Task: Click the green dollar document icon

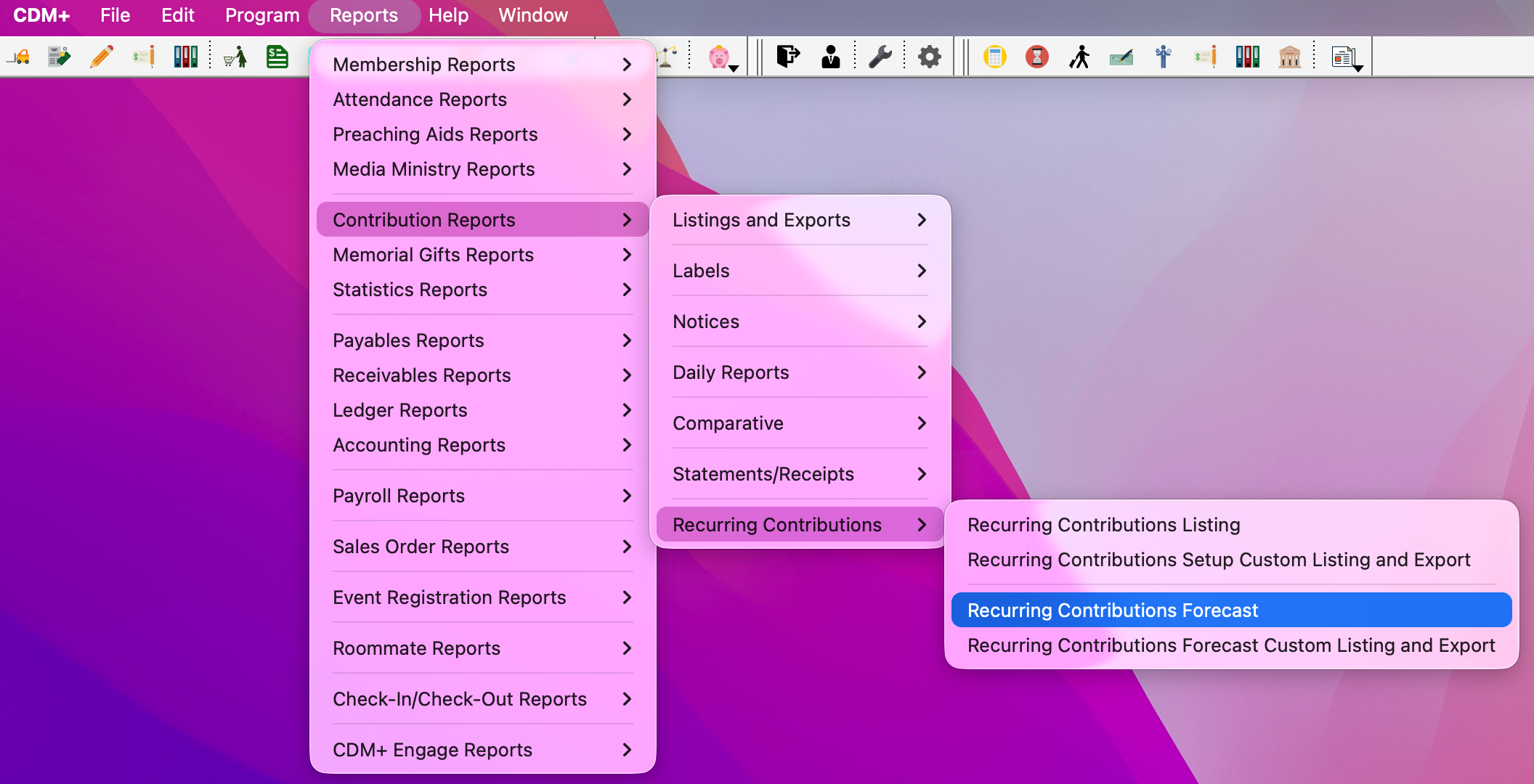Action: tap(277, 57)
